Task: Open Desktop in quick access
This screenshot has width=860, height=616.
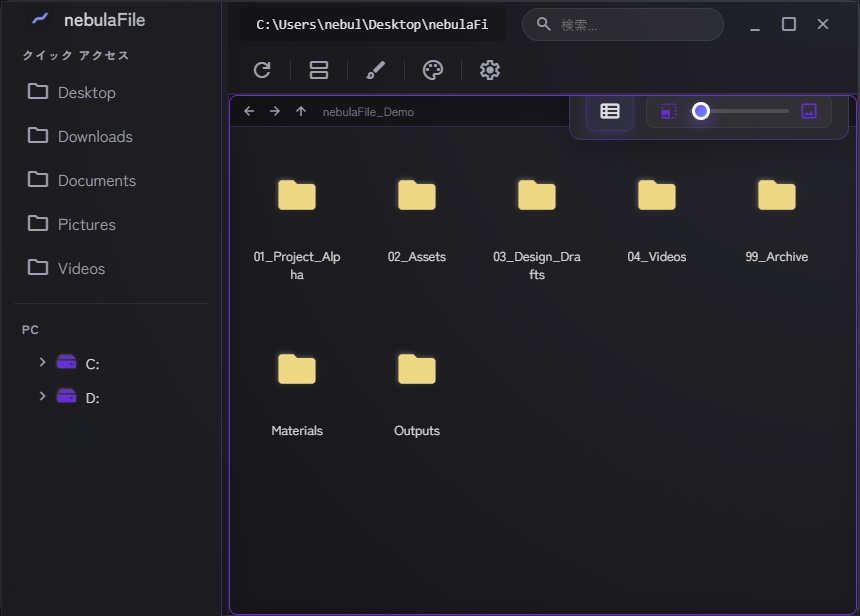Action: point(72,92)
